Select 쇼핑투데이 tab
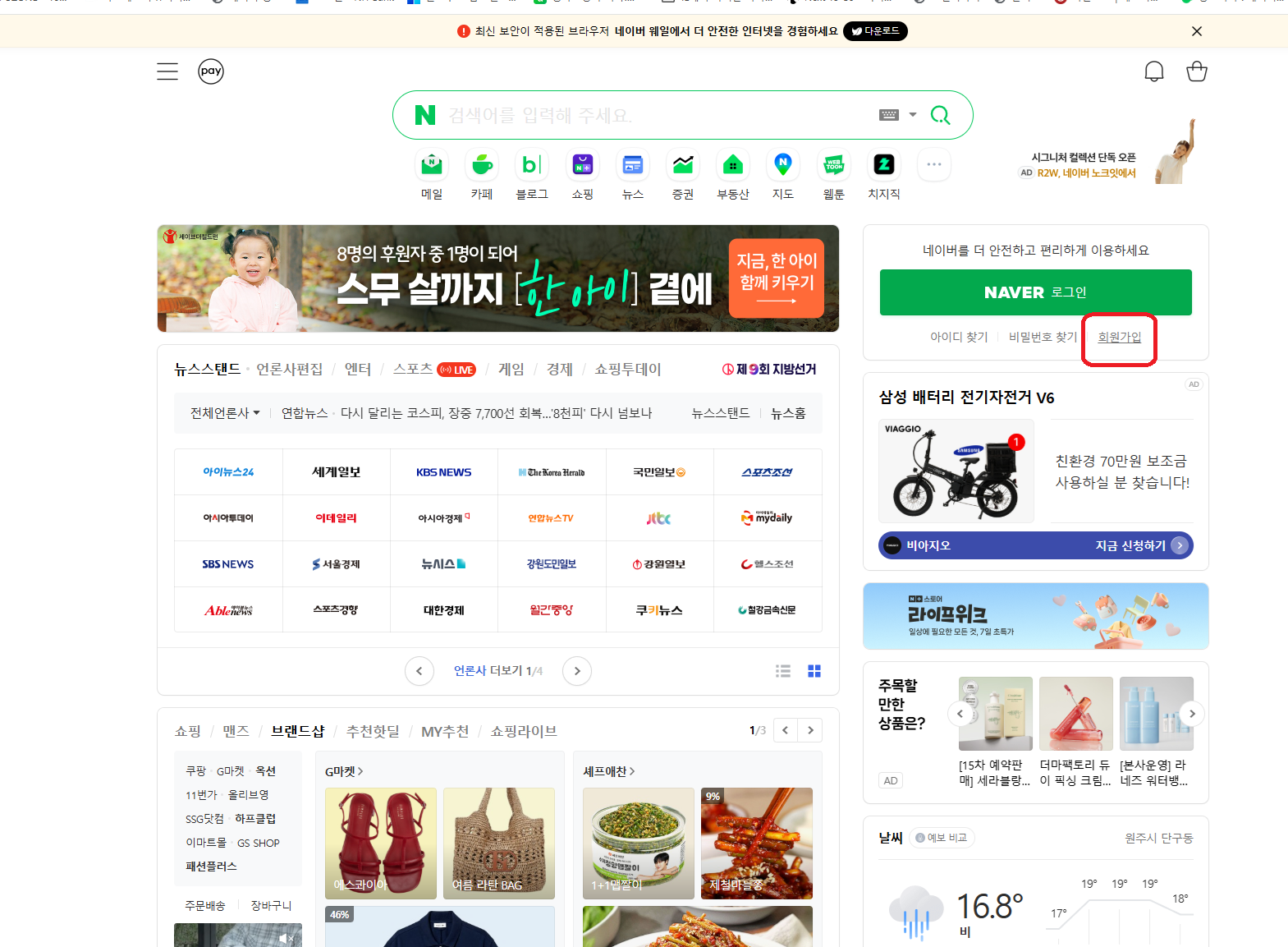Viewport: 1288px width, 947px height. click(628, 370)
